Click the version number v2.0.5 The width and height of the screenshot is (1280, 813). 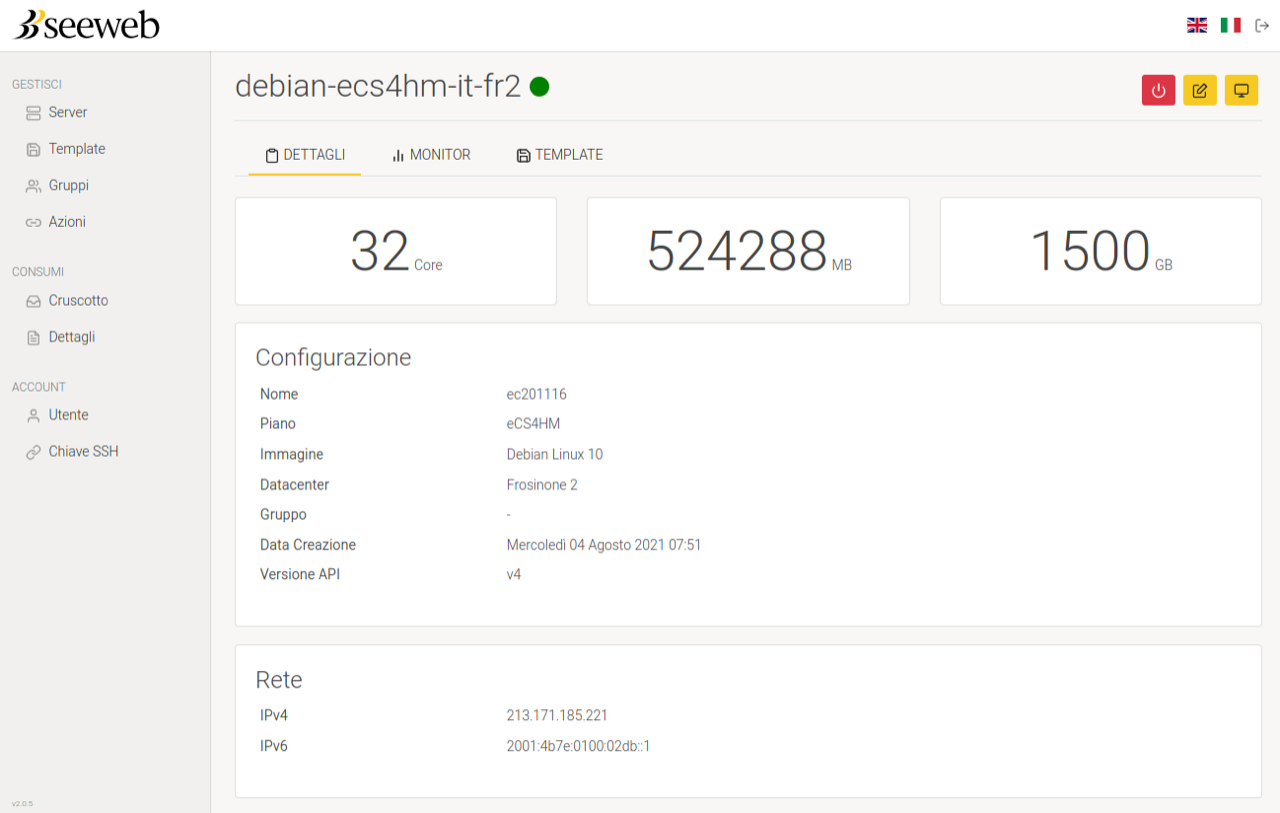[22, 804]
